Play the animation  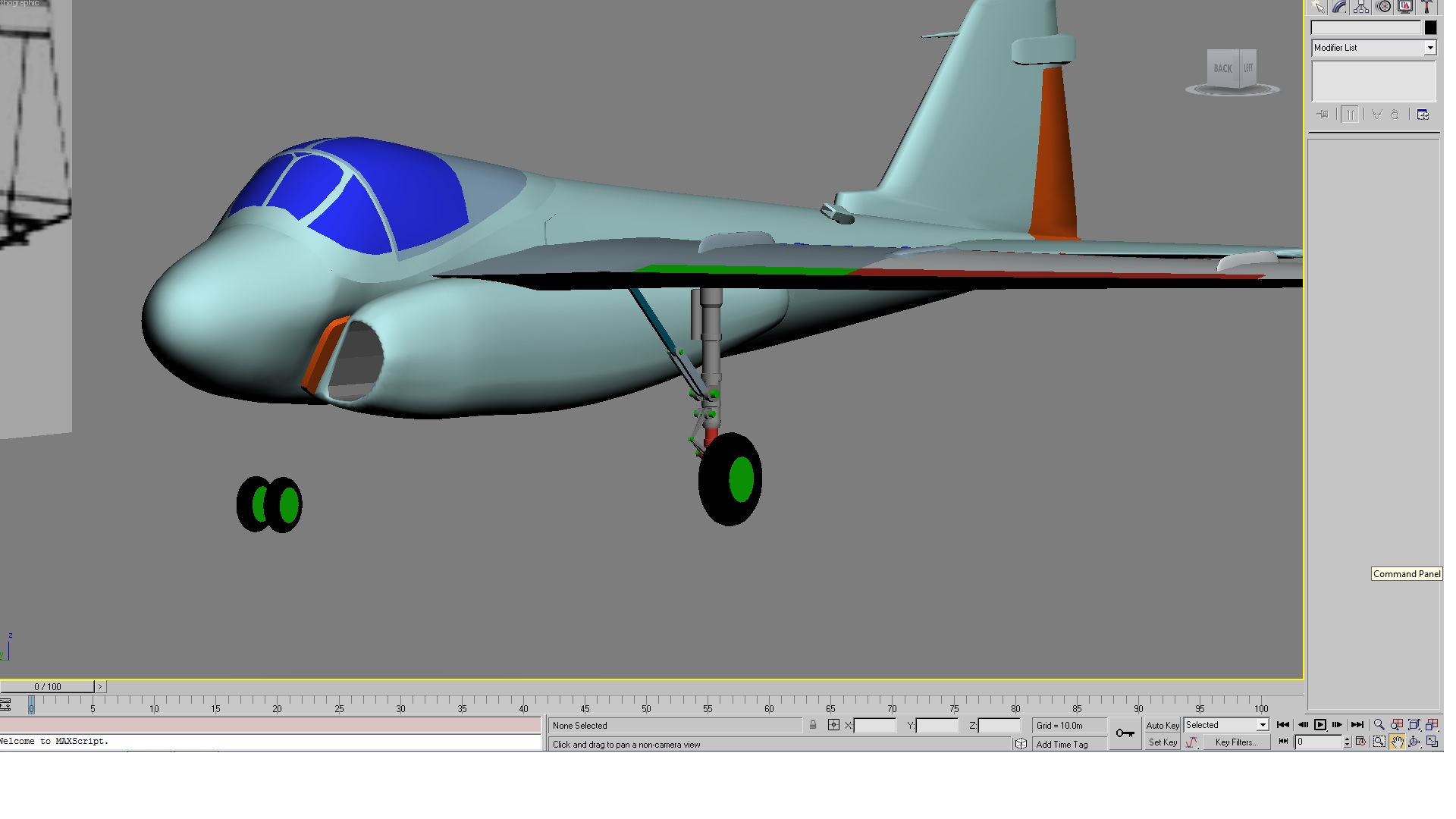[x=1320, y=725]
